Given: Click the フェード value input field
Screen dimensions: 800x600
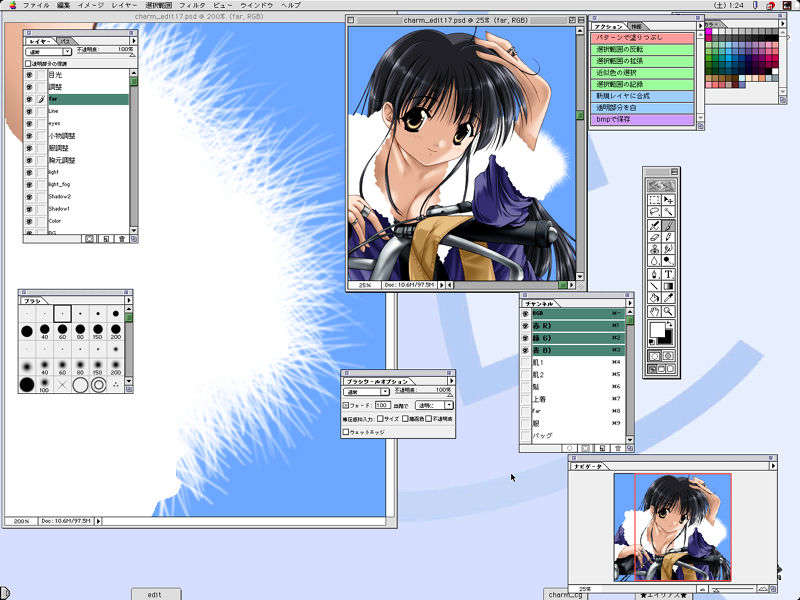Looking at the screenshot, I should pos(382,405).
